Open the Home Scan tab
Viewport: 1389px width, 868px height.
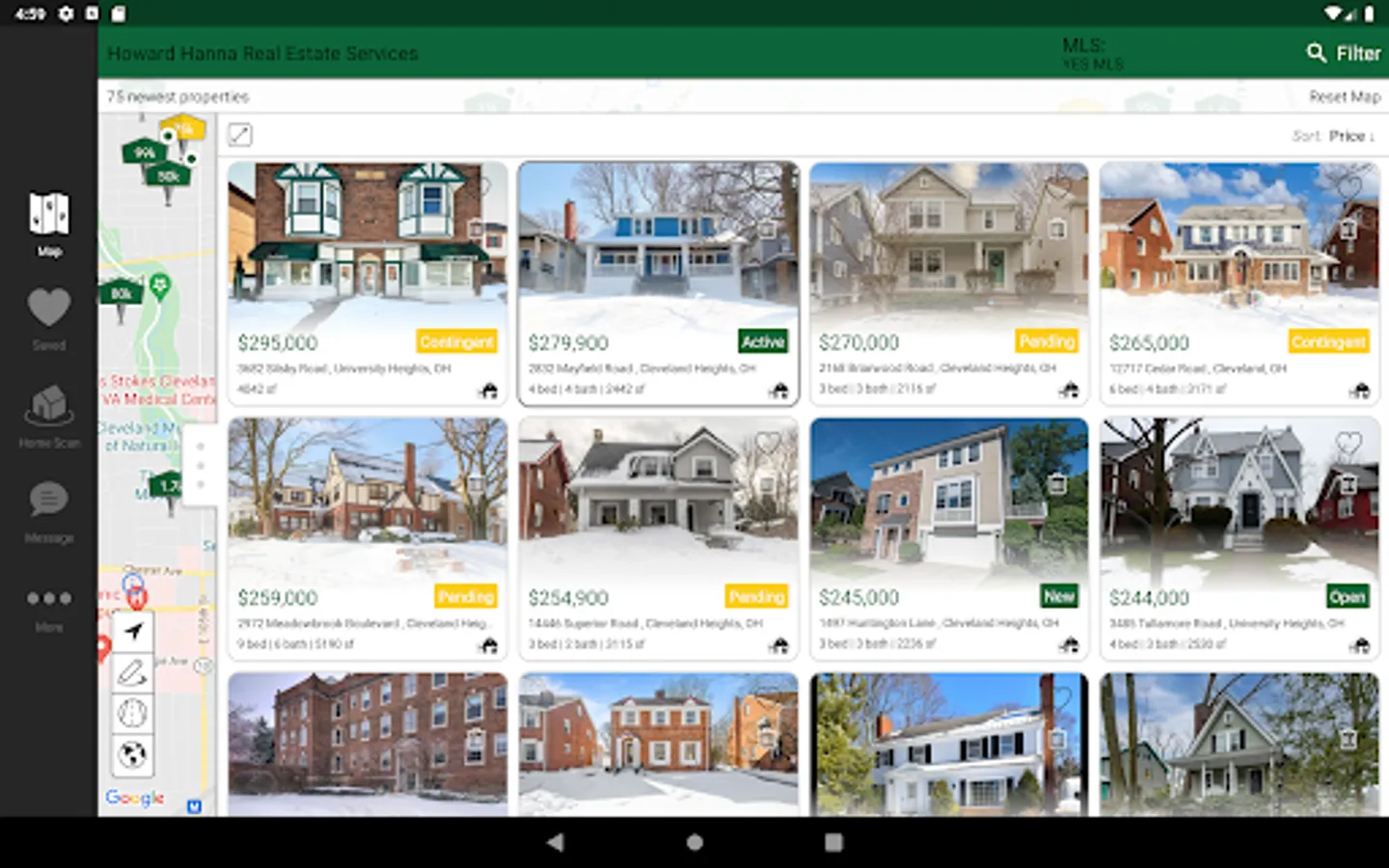pyautogui.click(x=49, y=416)
